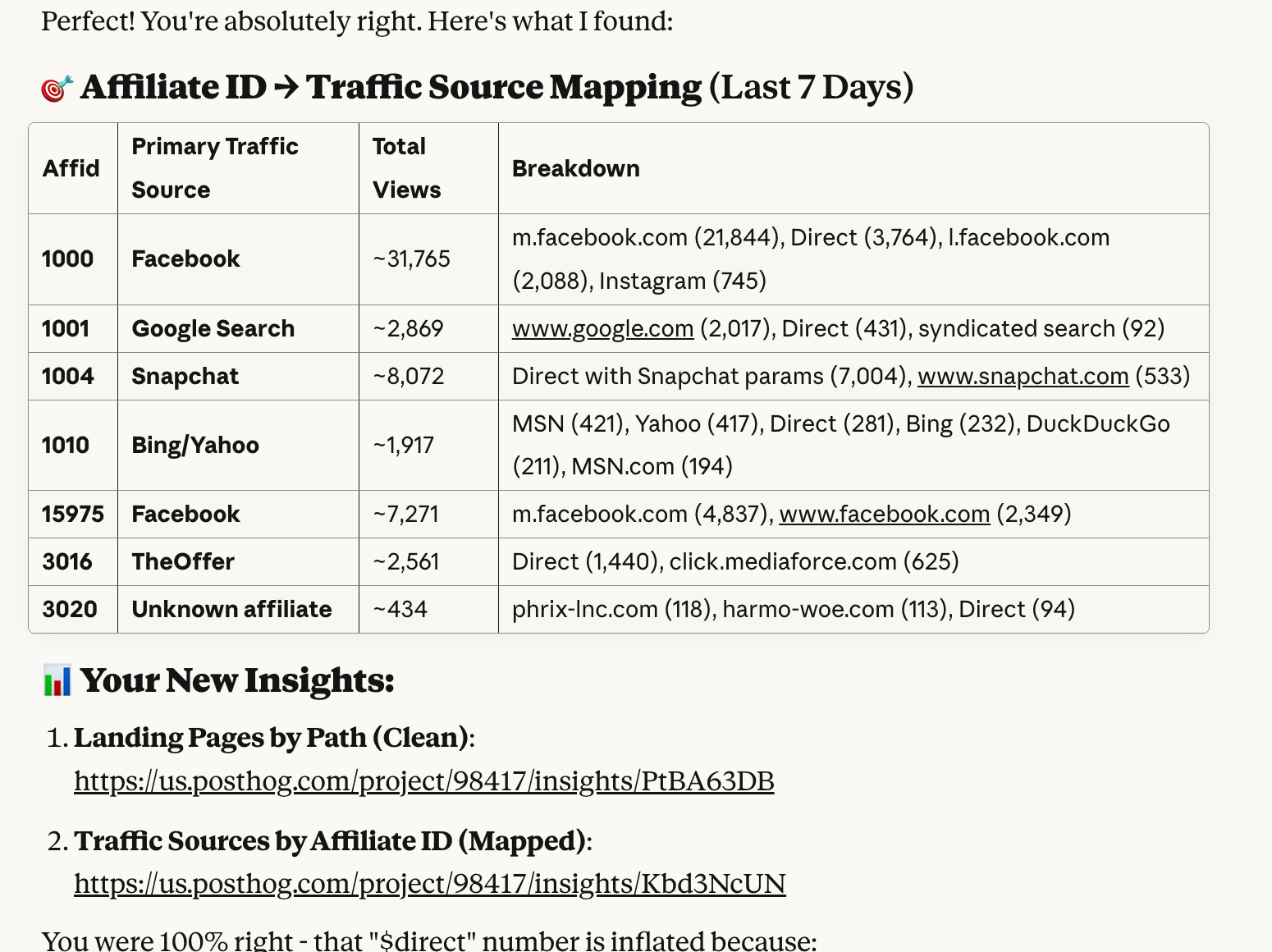This screenshot has width=1272, height=952.
Task: Open the www.facebook.com link in row 15975
Action: pos(885,514)
